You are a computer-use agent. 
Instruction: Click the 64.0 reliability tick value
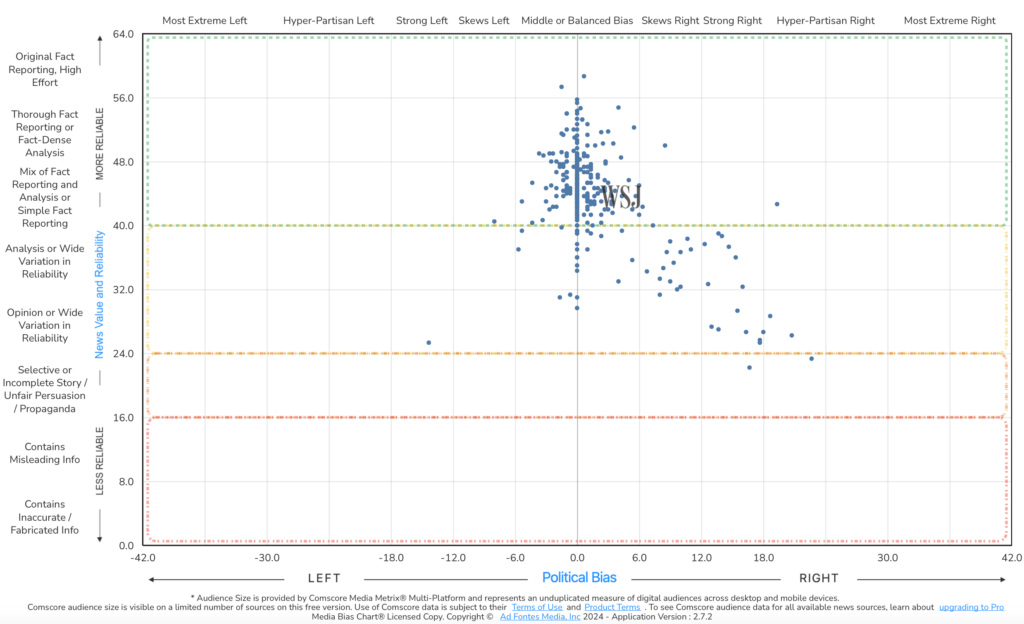[x=123, y=34]
